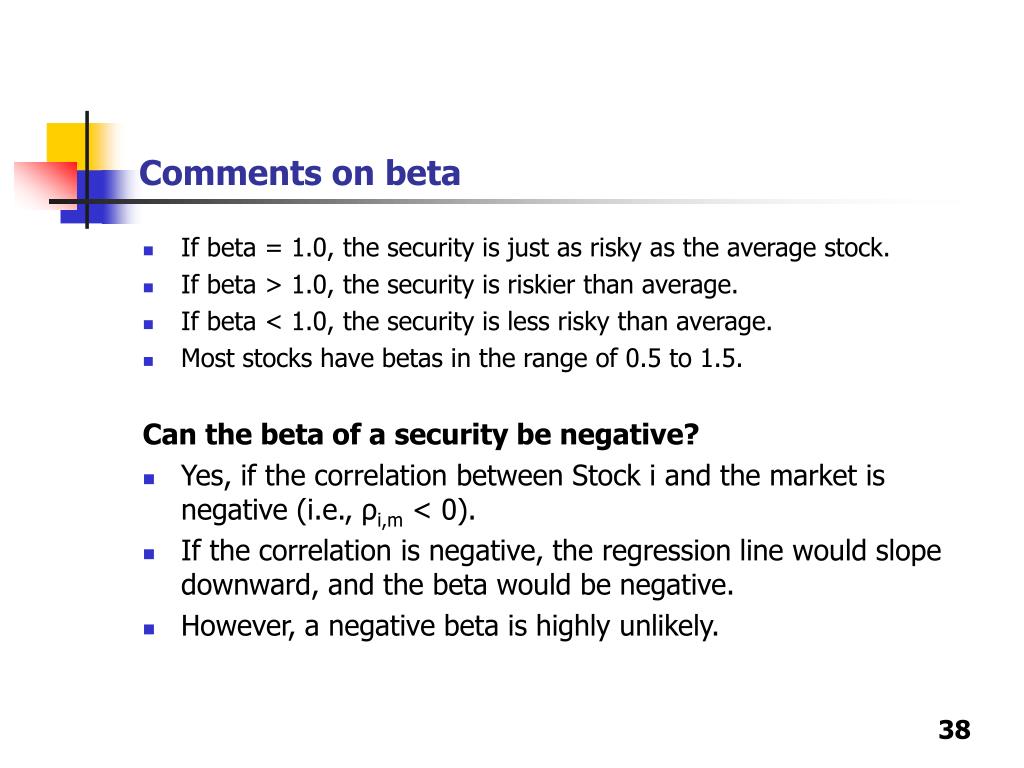Click the bullet before 'If beta < 1.0'

tap(149, 324)
